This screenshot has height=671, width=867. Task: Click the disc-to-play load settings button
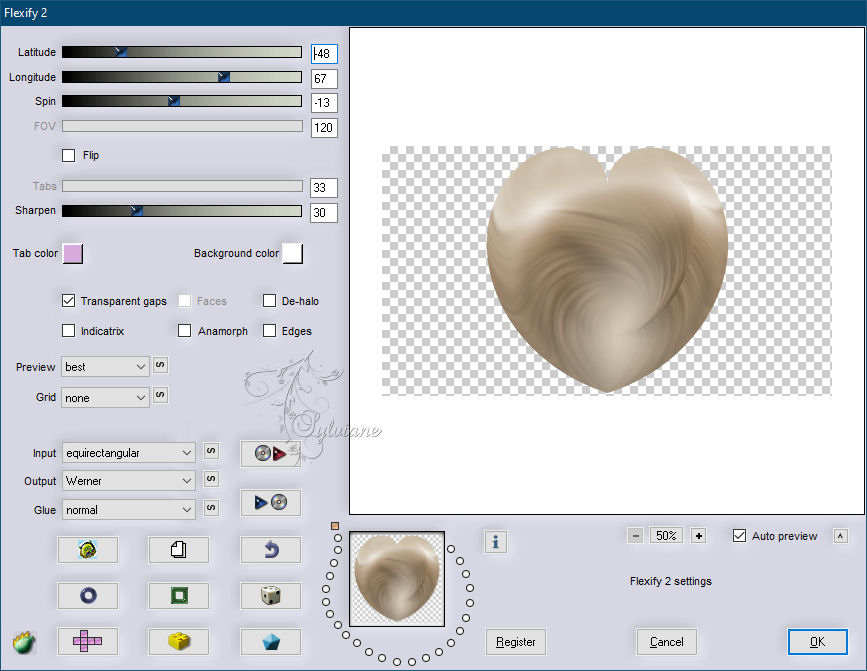click(271, 454)
